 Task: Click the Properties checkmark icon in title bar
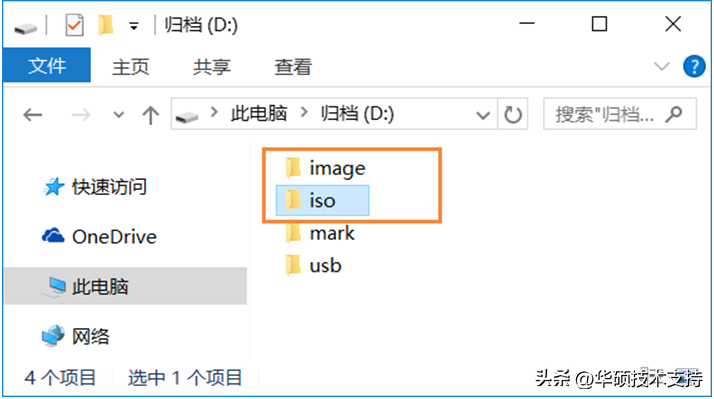(74, 25)
